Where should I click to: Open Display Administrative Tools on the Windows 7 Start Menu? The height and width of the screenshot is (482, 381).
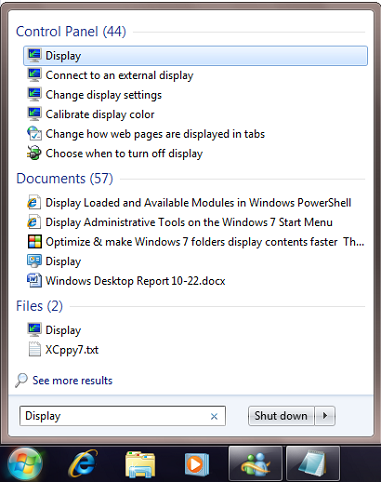point(189,222)
